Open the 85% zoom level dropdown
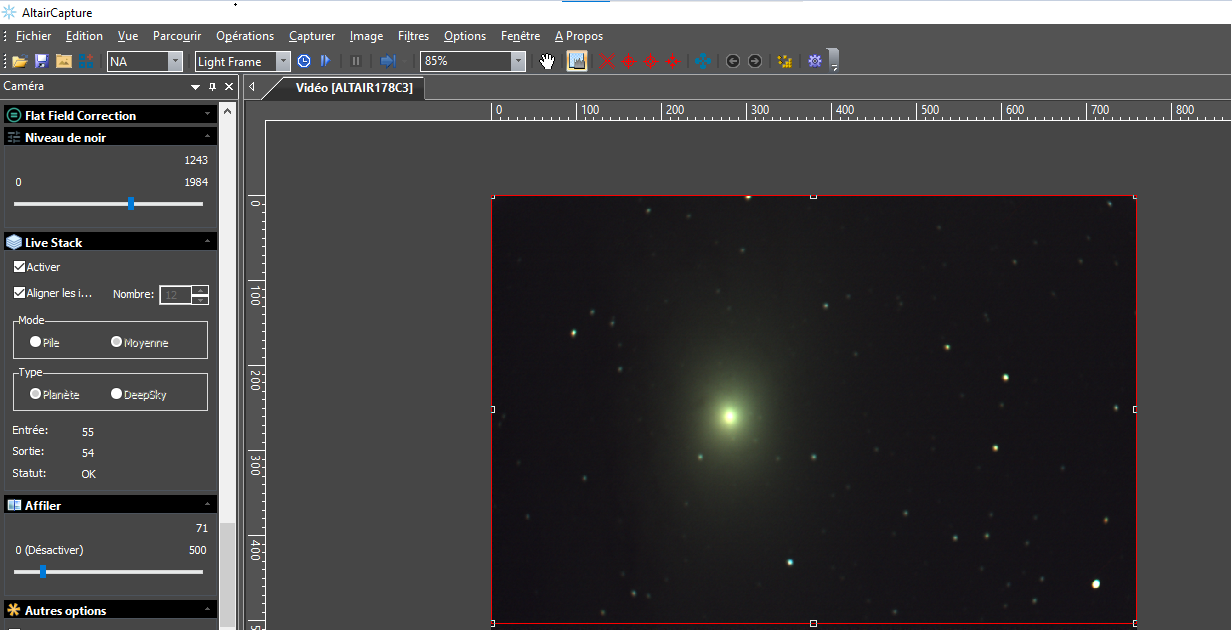The image size is (1232, 630). pyautogui.click(x=517, y=61)
